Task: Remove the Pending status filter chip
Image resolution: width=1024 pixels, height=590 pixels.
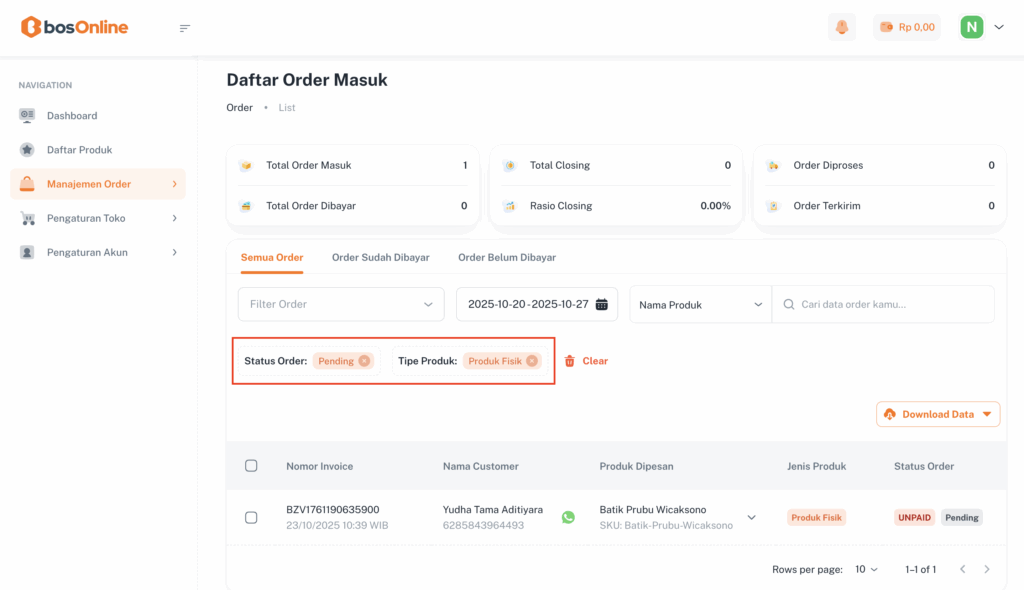Action: pos(364,361)
